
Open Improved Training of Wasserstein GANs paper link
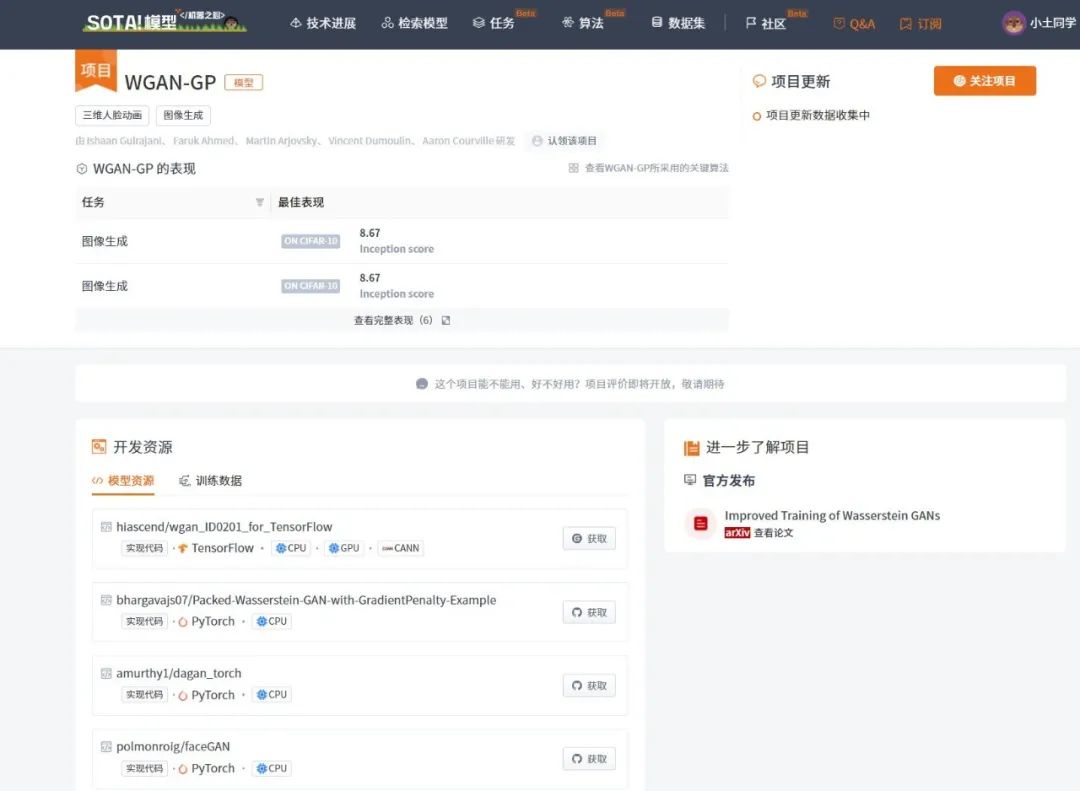(x=831, y=515)
